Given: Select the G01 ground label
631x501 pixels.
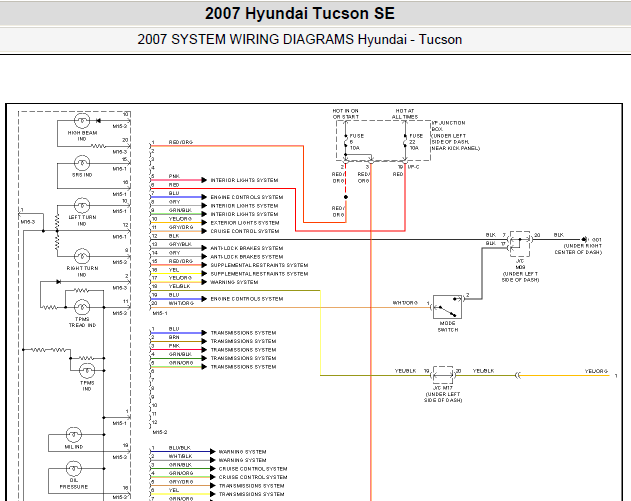Looking at the screenshot, I should tap(596, 240).
